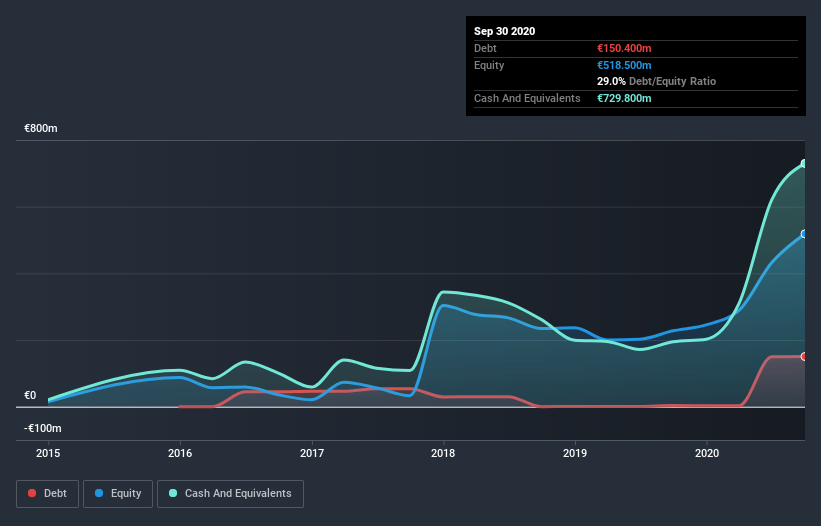Click the Equity row label in tooltip
821x526 pixels.
click(x=489, y=65)
